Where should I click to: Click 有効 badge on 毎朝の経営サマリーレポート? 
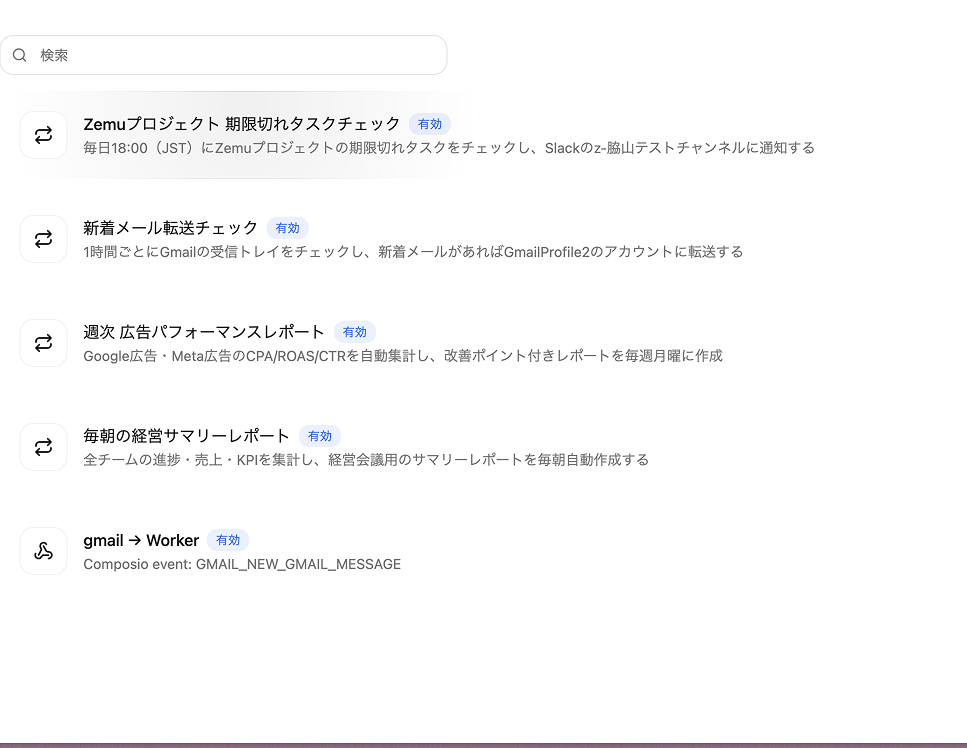coord(320,436)
